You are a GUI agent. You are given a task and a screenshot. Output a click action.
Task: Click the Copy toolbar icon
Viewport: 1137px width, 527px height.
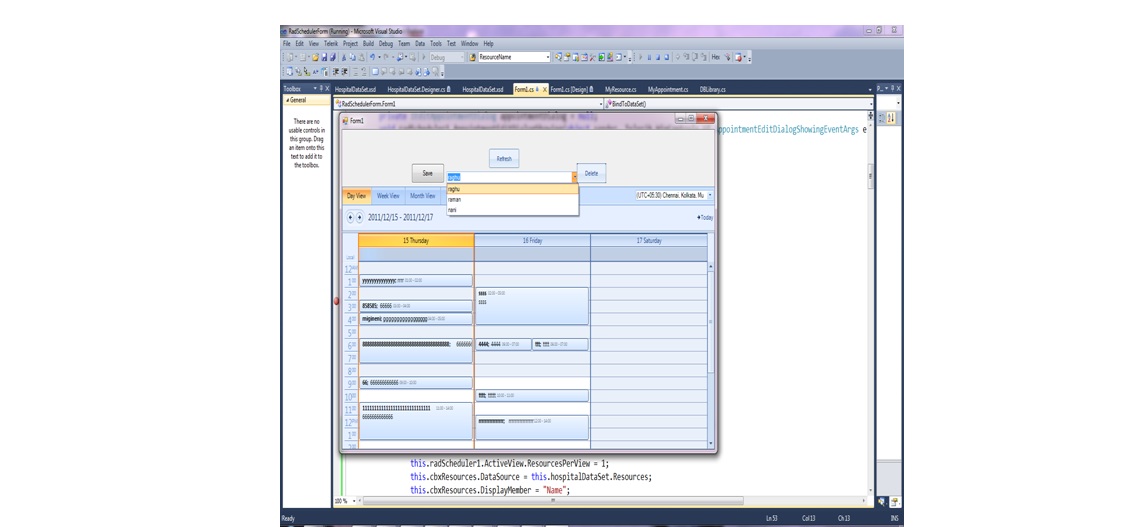(x=352, y=57)
